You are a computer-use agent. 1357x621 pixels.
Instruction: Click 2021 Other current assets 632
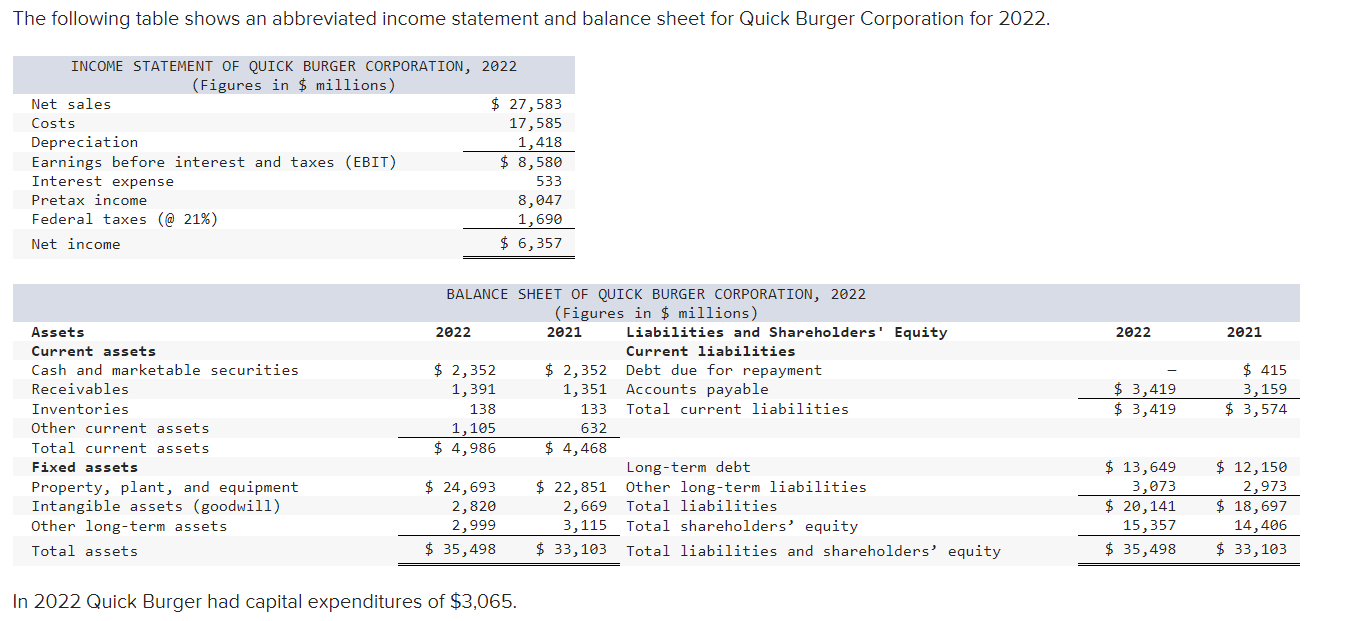click(594, 428)
